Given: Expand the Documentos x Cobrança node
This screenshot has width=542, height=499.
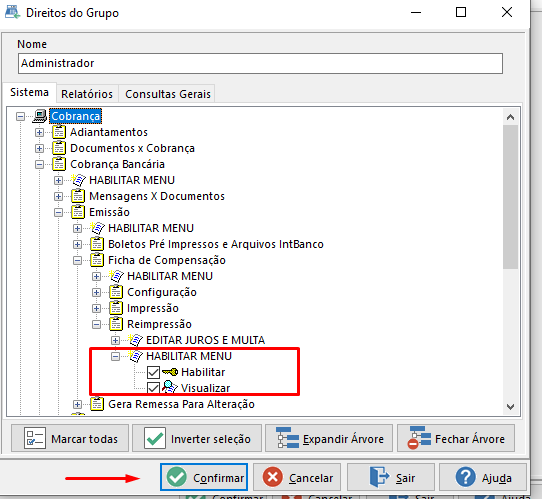Looking at the screenshot, I should point(39,148).
